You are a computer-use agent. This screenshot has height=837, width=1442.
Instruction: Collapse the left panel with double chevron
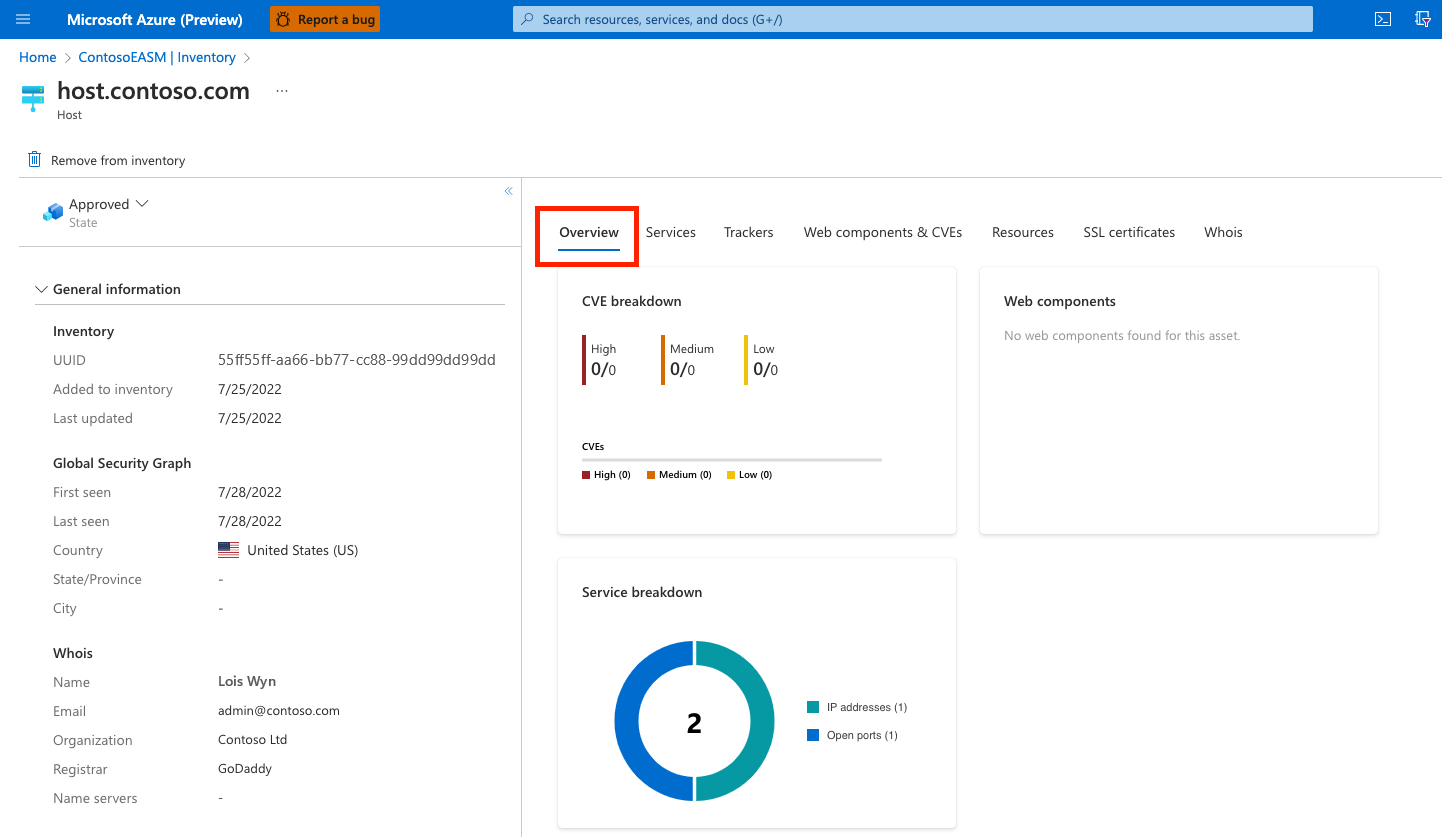tap(508, 191)
